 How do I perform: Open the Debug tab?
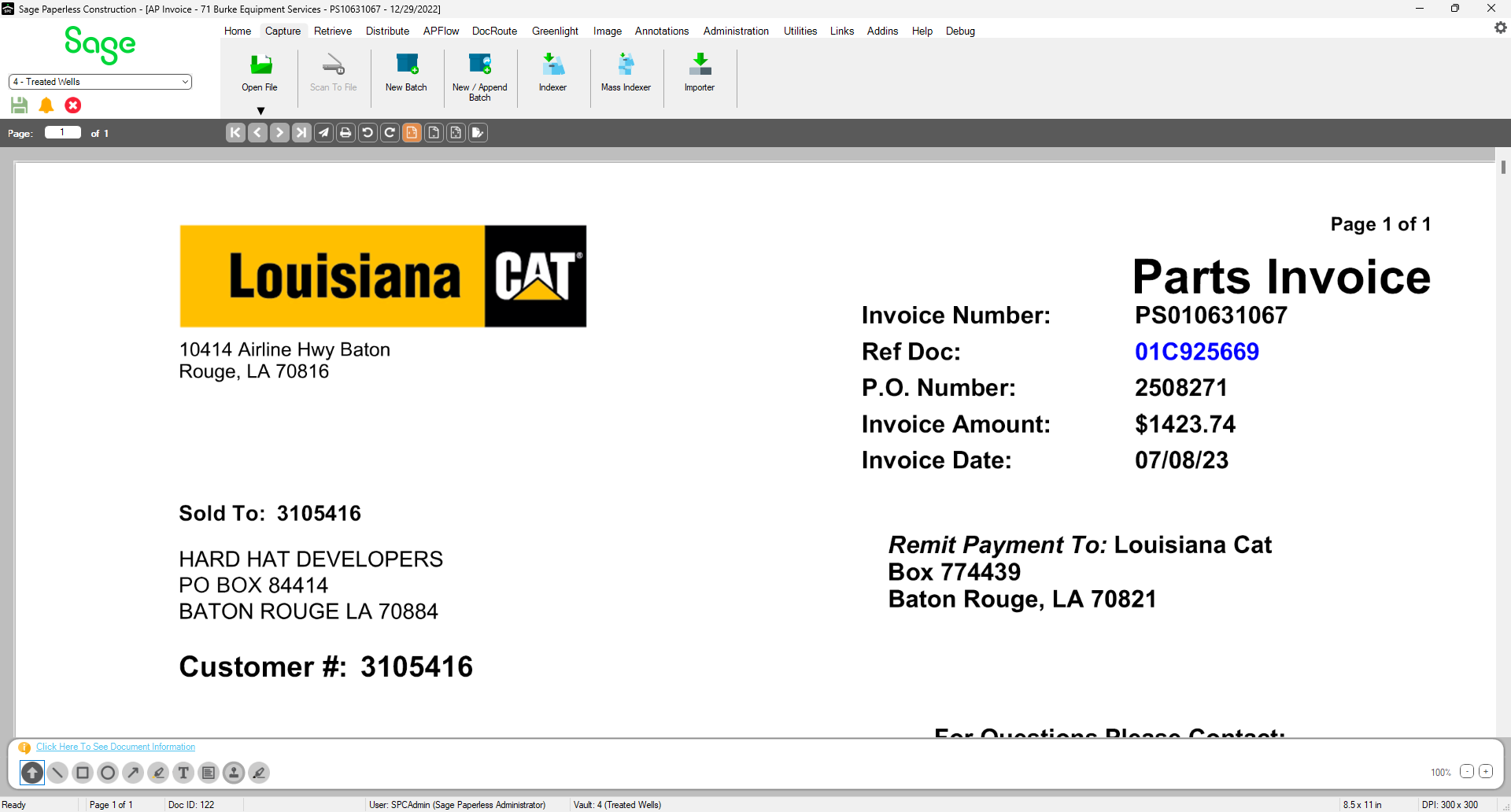[960, 31]
